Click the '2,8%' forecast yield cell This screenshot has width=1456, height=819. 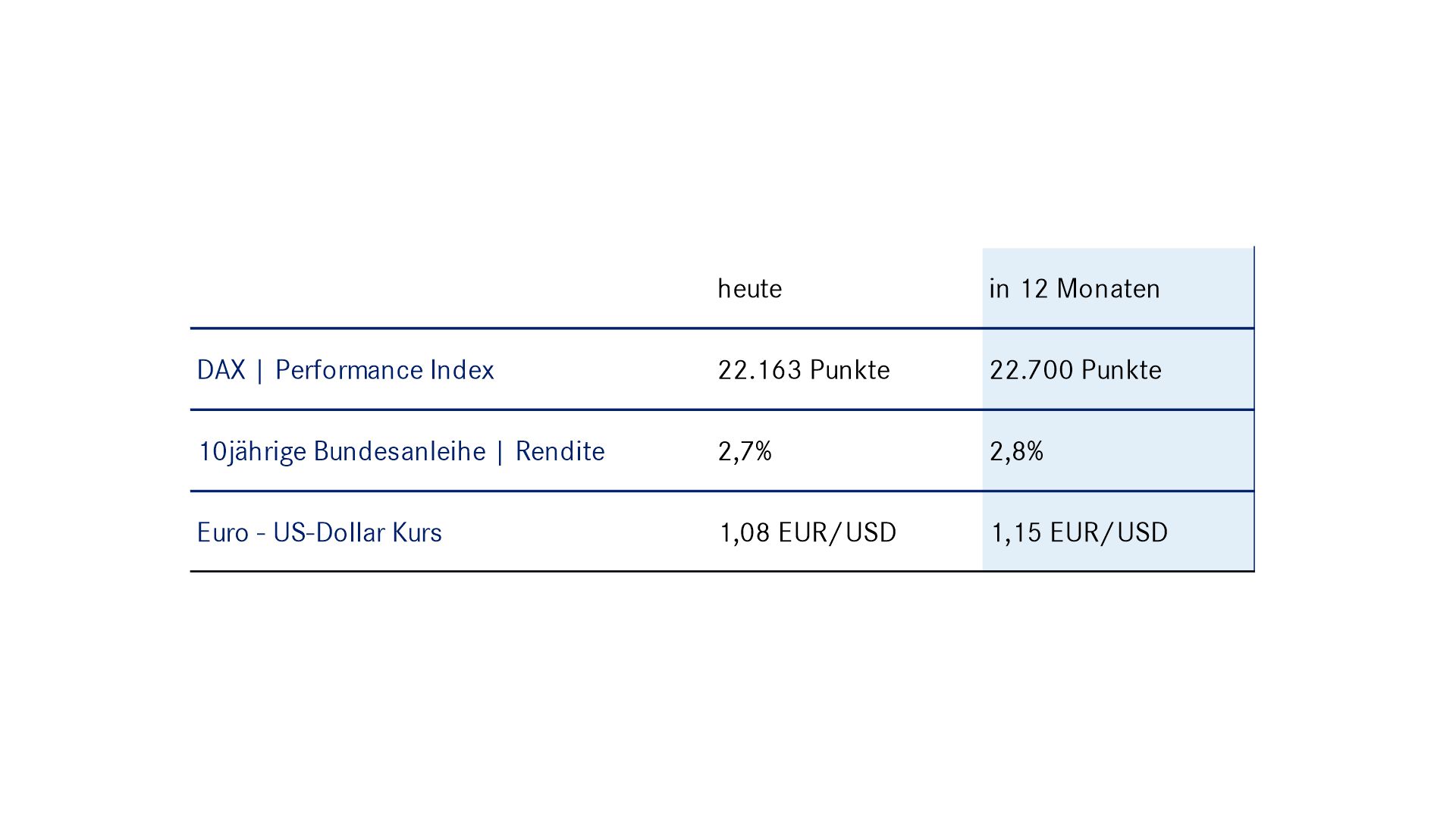point(1016,452)
